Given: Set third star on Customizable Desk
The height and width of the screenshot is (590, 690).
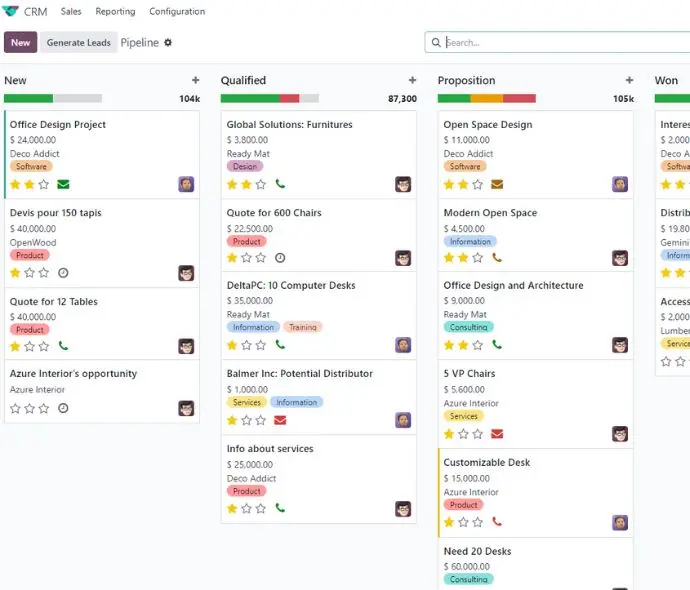Looking at the screenshot, I should (477, 522).
